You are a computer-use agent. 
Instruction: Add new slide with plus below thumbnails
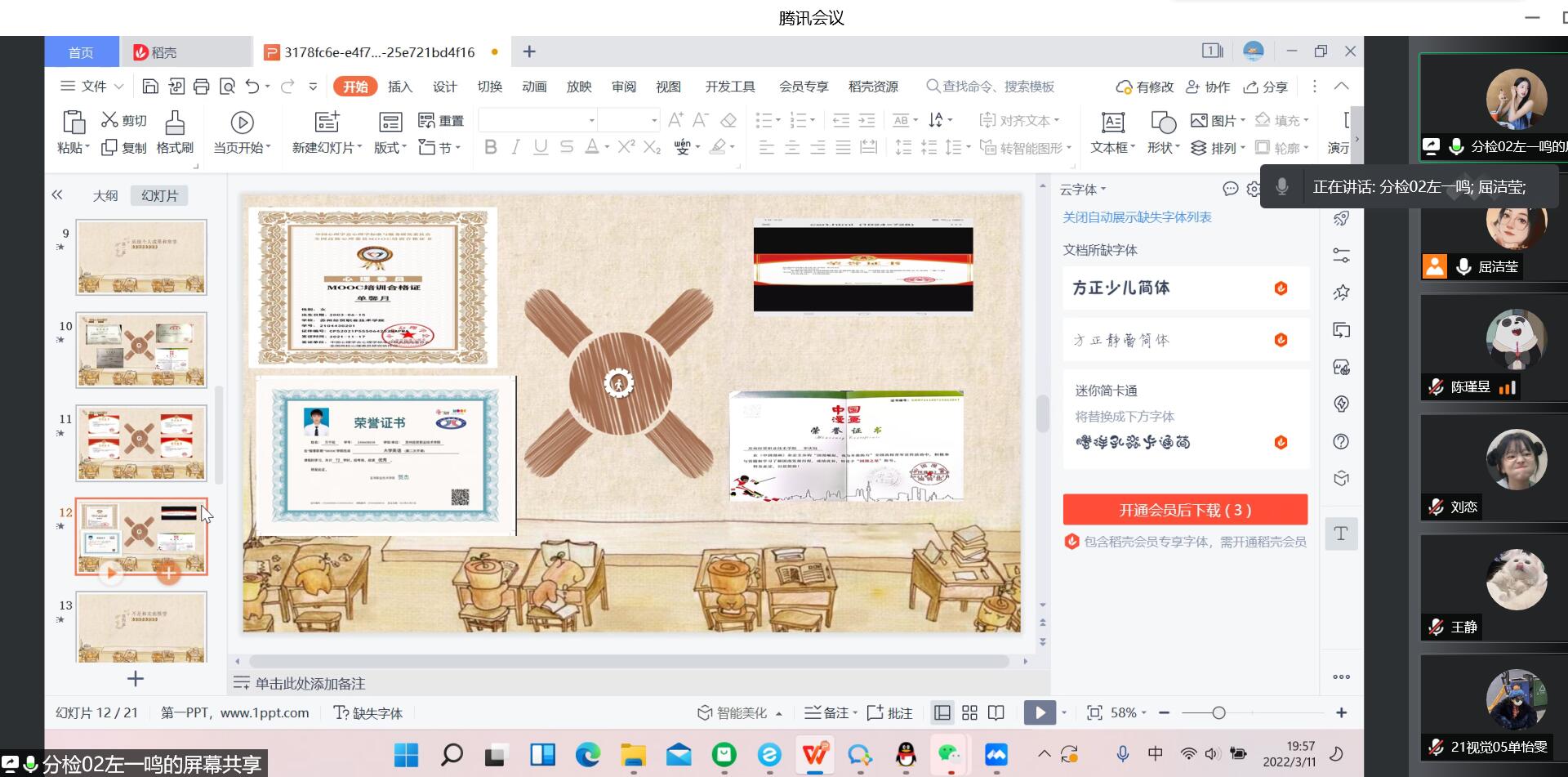tap(136, 679)
